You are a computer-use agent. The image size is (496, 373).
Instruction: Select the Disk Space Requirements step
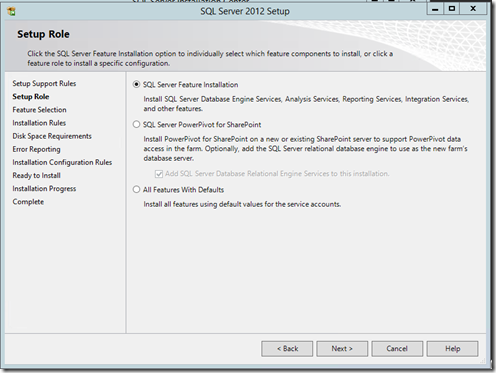click(x=52, y=136)
